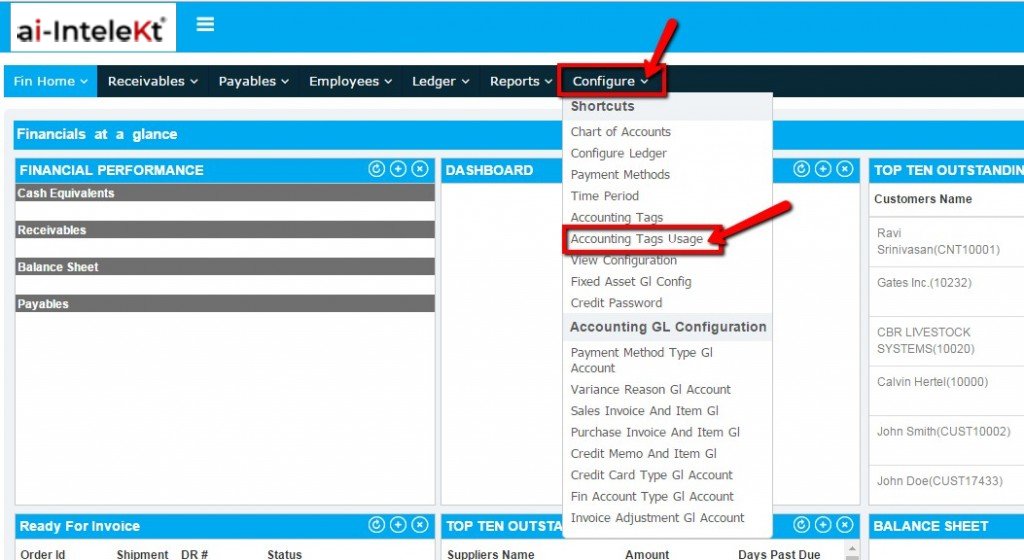Screen dimensions: 1024x560
Task: Click plus icon on Dashboard panel
Action: pyautogui.click(x=823, y=169)
